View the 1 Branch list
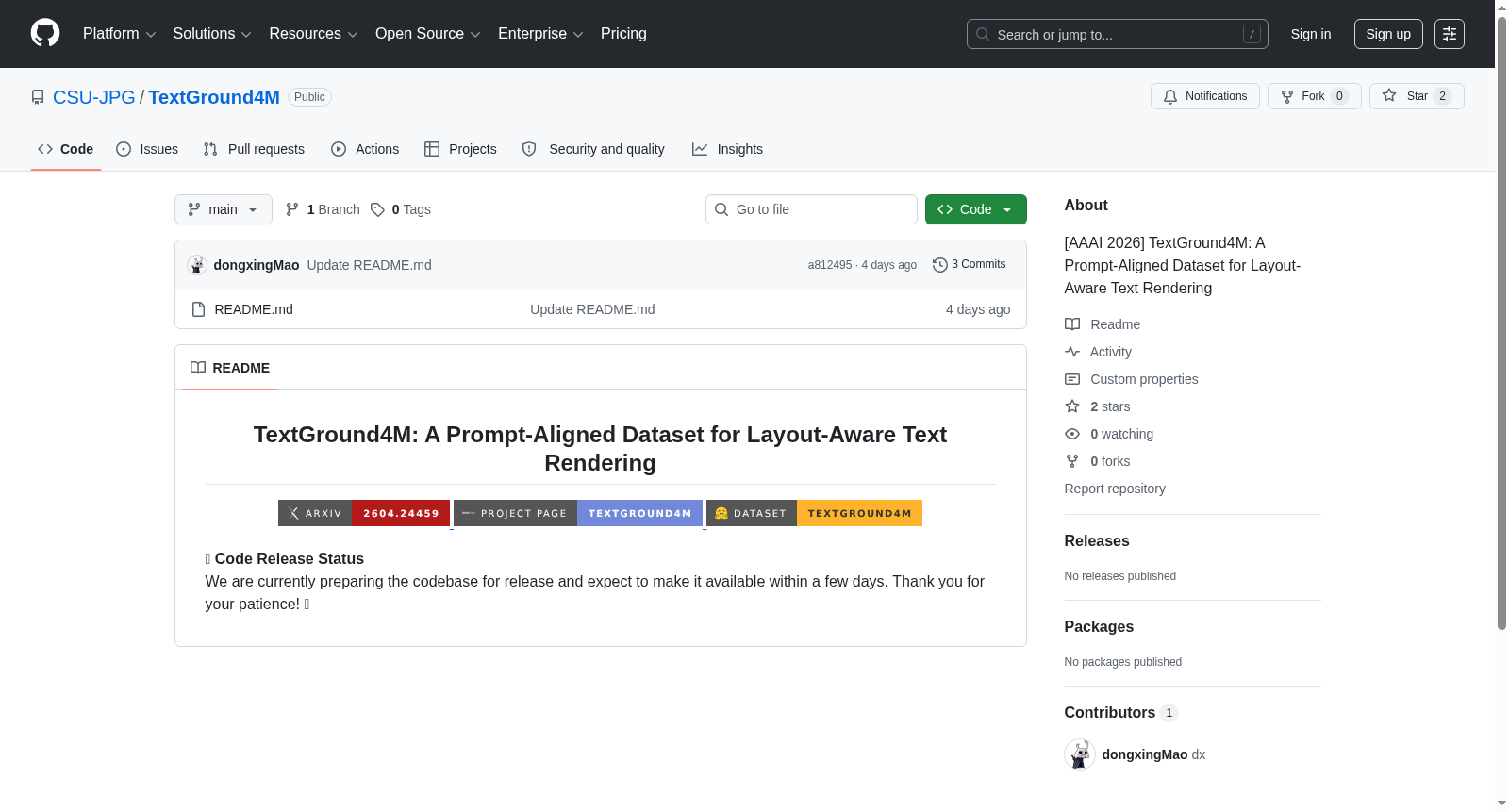Image resolution: width=1509 pixels, height=812 pixels. pyautogui.click(x=323, y=209)
